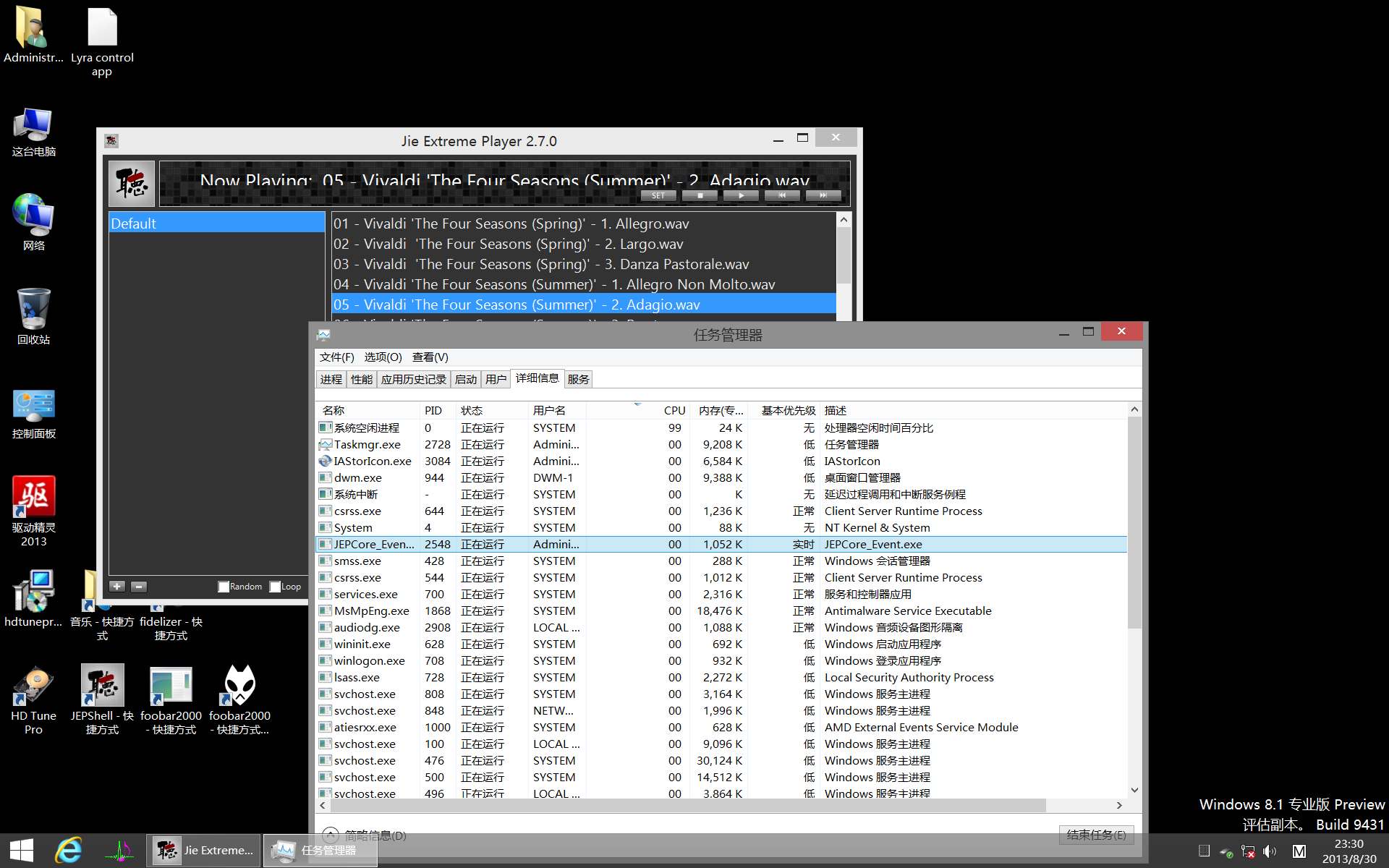Enable the Random checkbox
The width and height of the screenshot is (1389, 868).
224,587
